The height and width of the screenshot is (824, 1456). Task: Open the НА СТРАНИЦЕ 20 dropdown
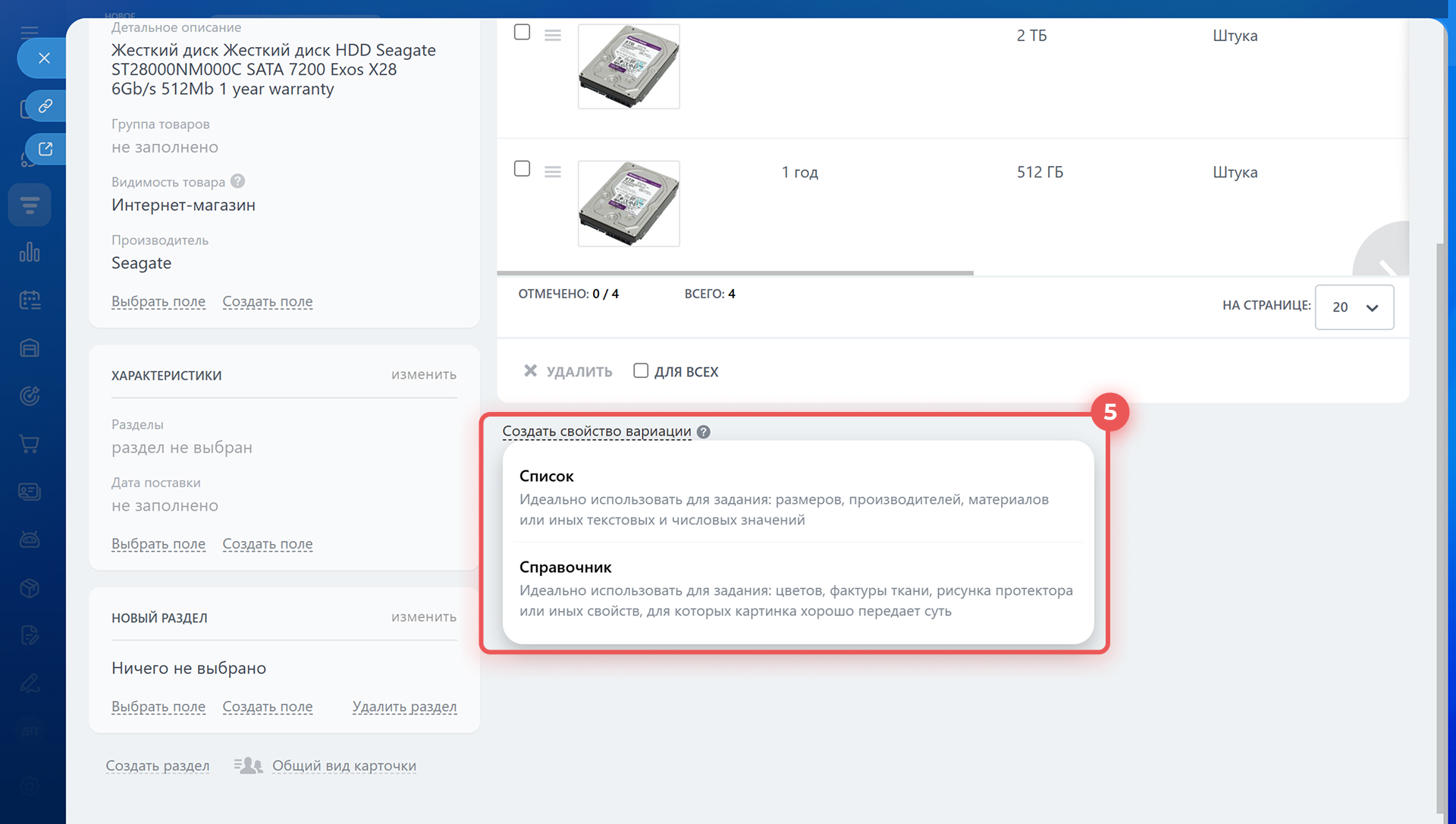[x=1354, y=307]
